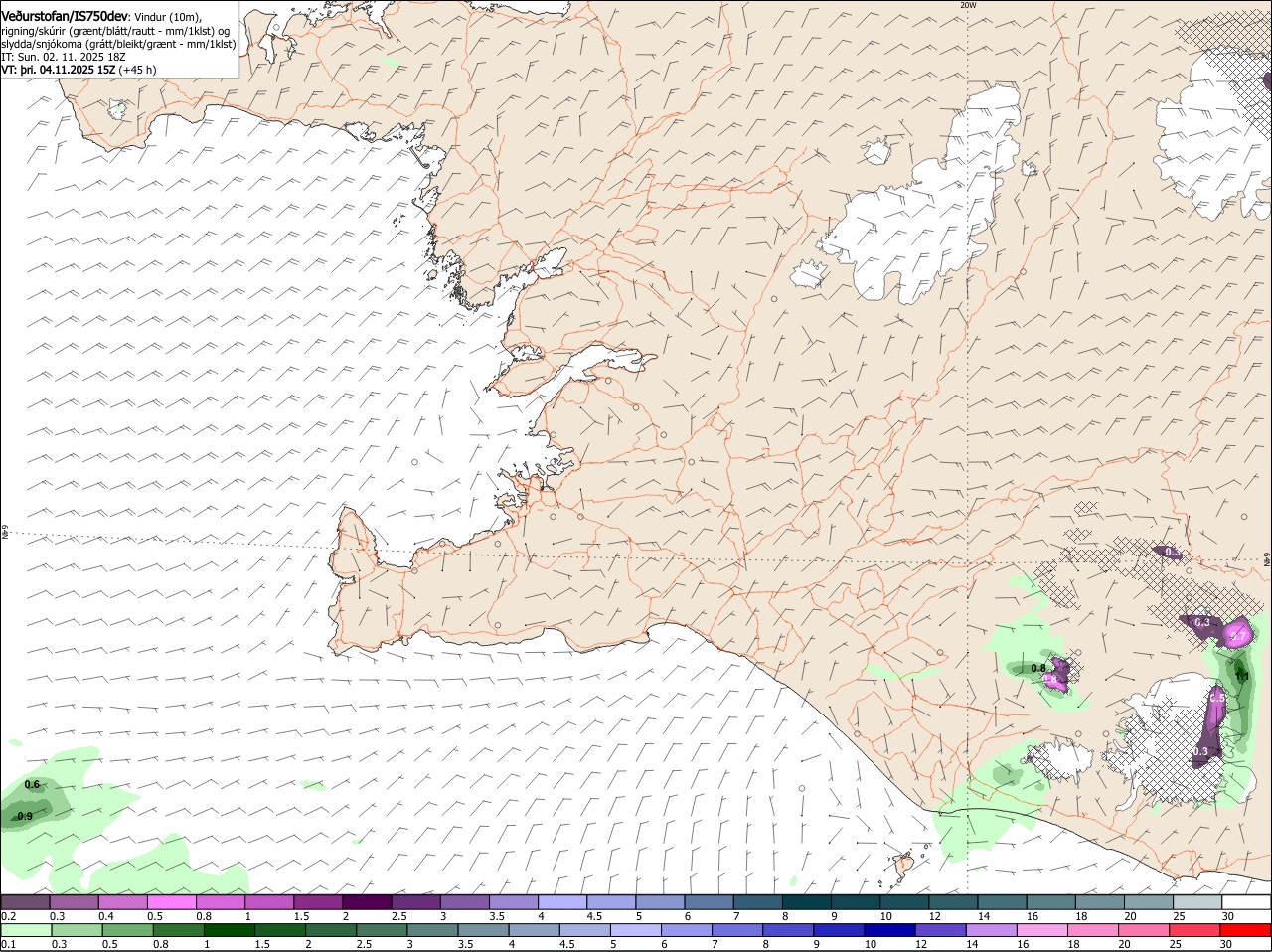1272x952 pixels.
Task: Click the Westman Islands off the south coast
Action: pos(905,864)
